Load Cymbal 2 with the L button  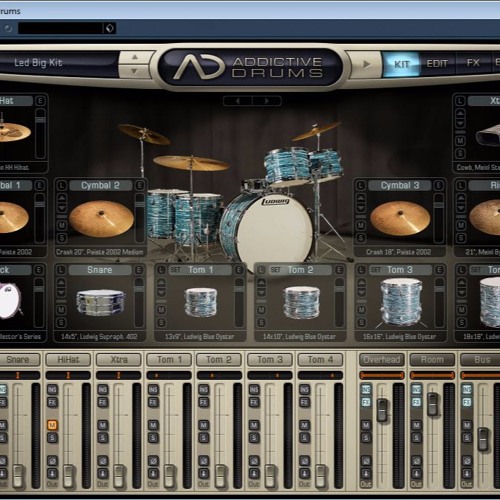[62, 185]
